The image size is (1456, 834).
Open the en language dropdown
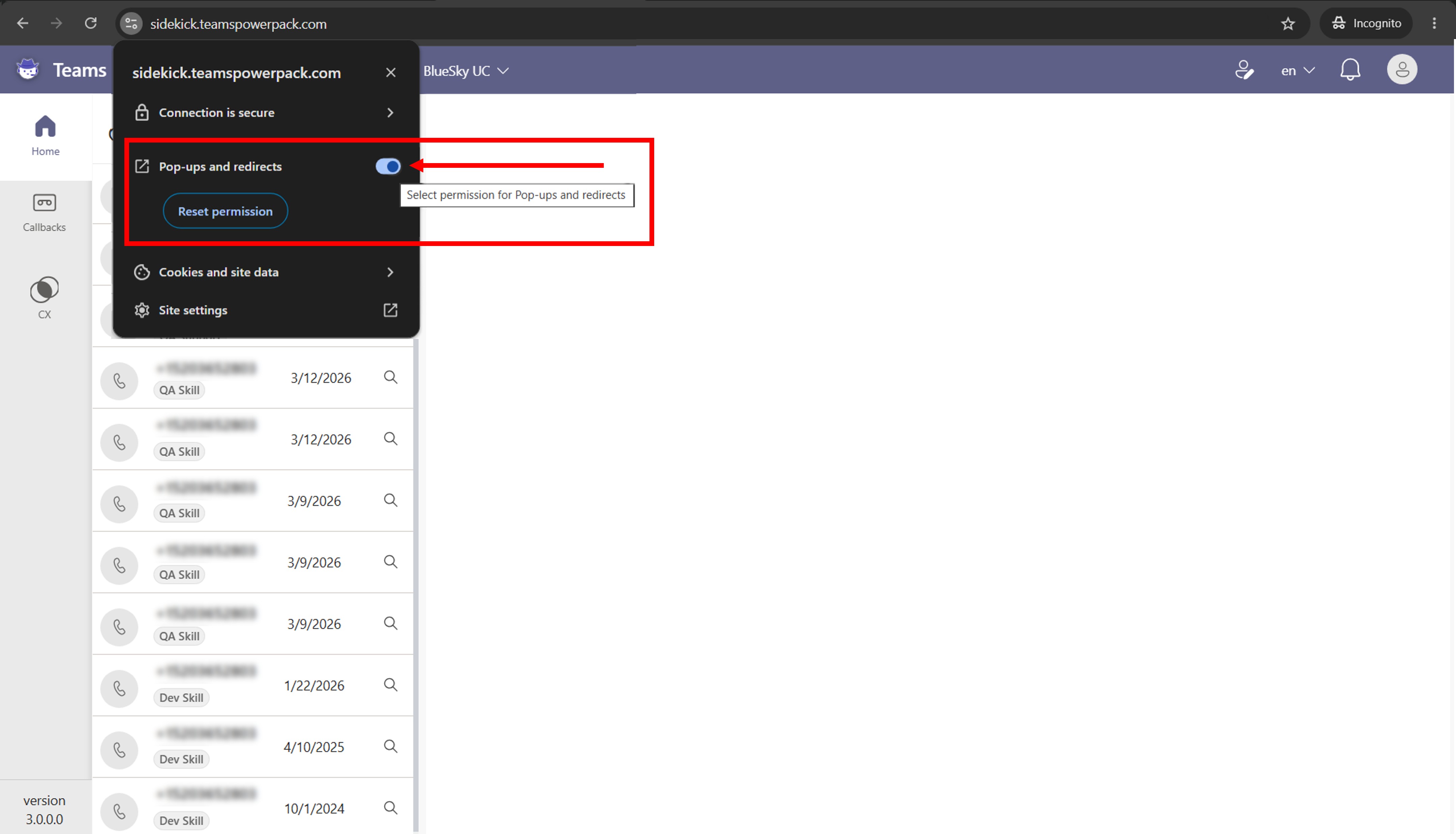1297,71
